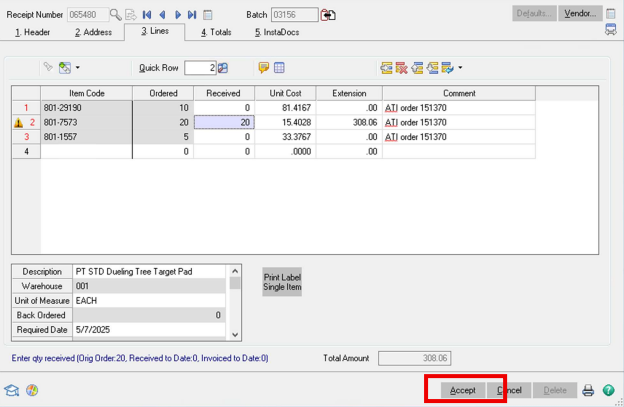
Task: Click the Quick Row jump icon
Action: click(x=223, y=68)
